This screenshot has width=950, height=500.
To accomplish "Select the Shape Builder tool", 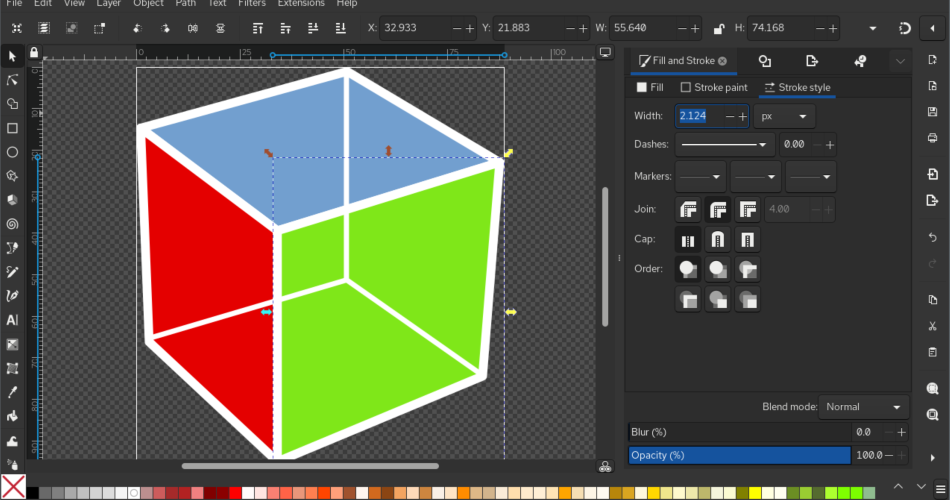I will (x=12, y=104).
